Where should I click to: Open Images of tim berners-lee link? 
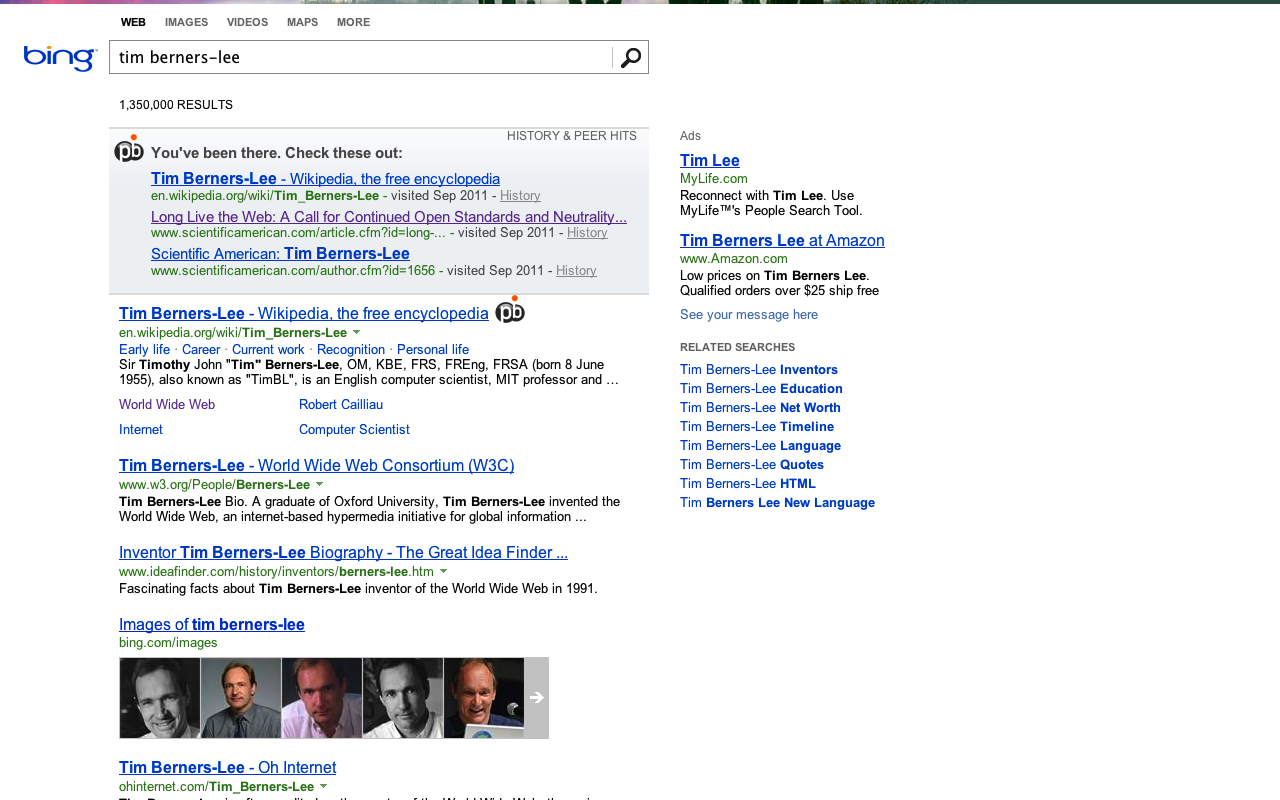point(212,625)
